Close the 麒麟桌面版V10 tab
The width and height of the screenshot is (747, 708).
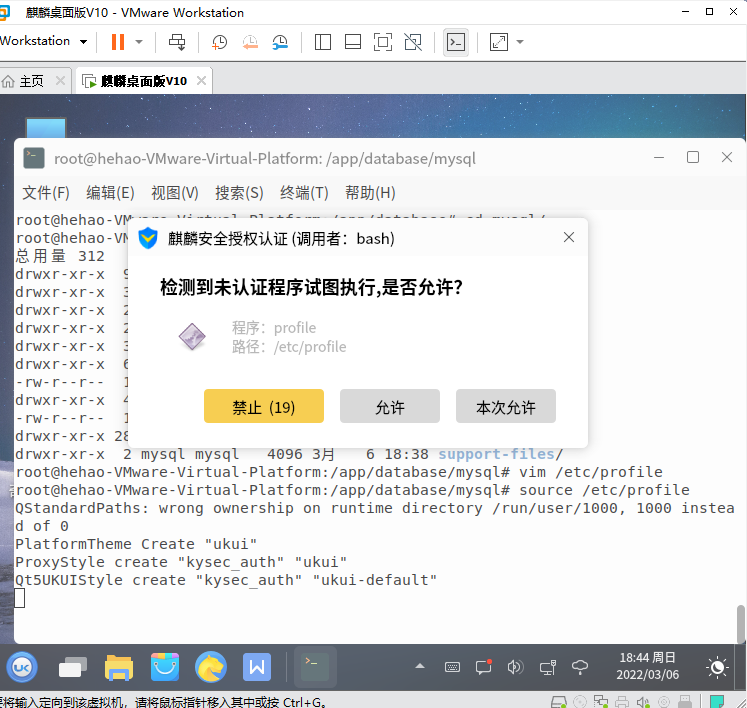[202, 81]
